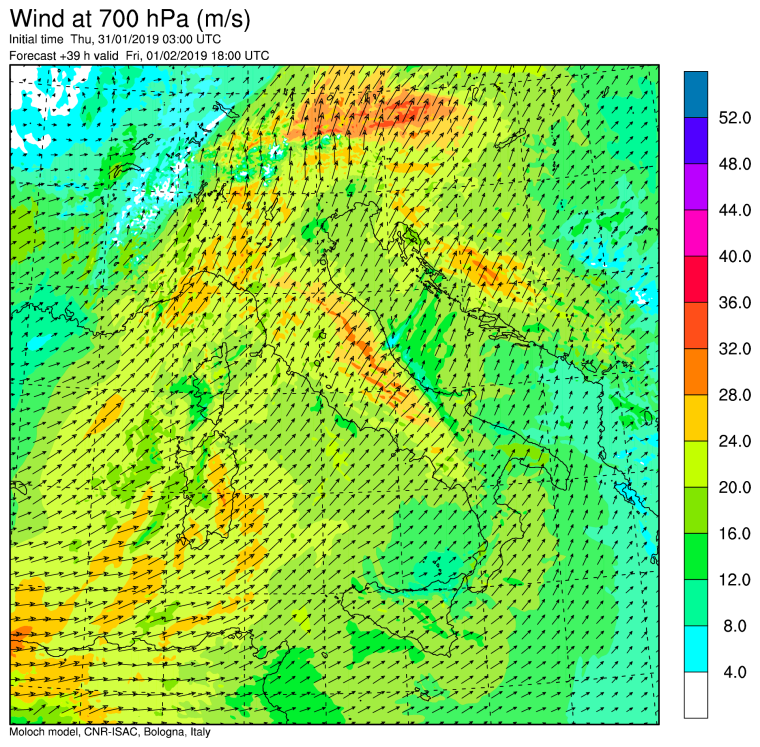Select the mint legend swatch between 8.0 and 12.0

click(x=696, y=603)
